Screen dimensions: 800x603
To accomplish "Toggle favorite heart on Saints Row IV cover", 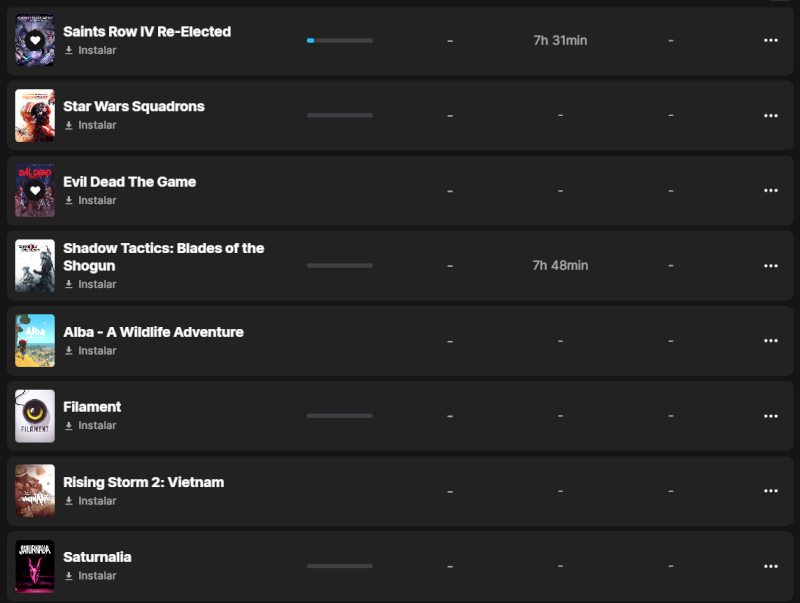I will 35,40.
